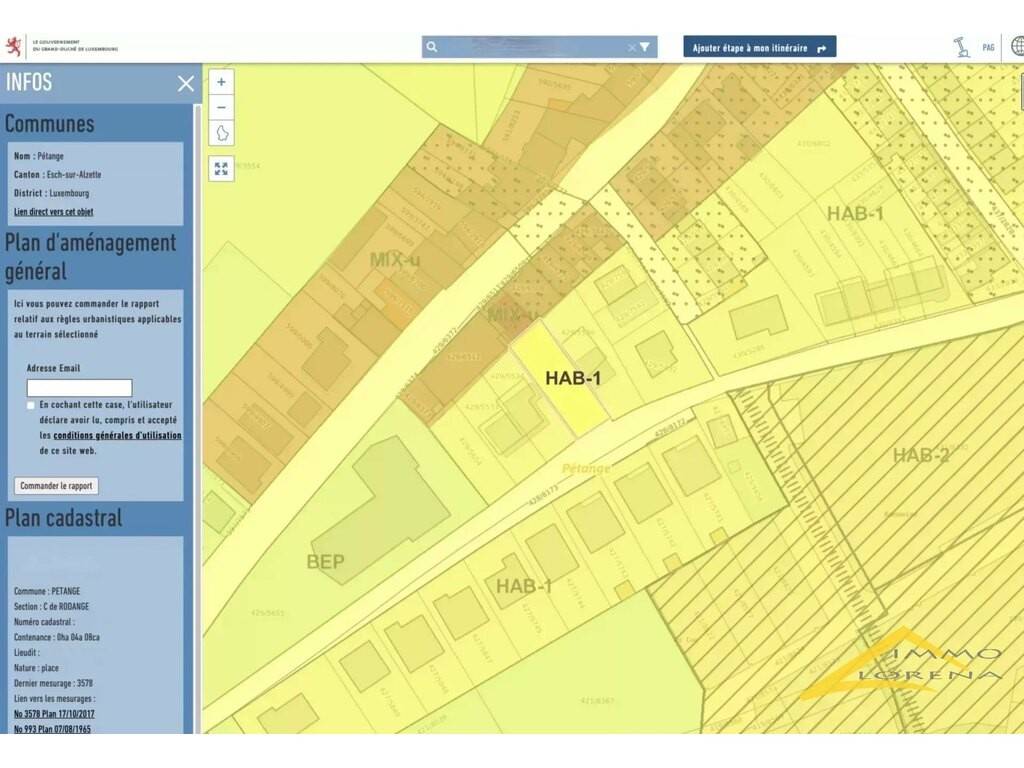1024x768 pixels.
Task: Open mesurage No 3578 Plan 17/10/2017
Action: (55, 713)
